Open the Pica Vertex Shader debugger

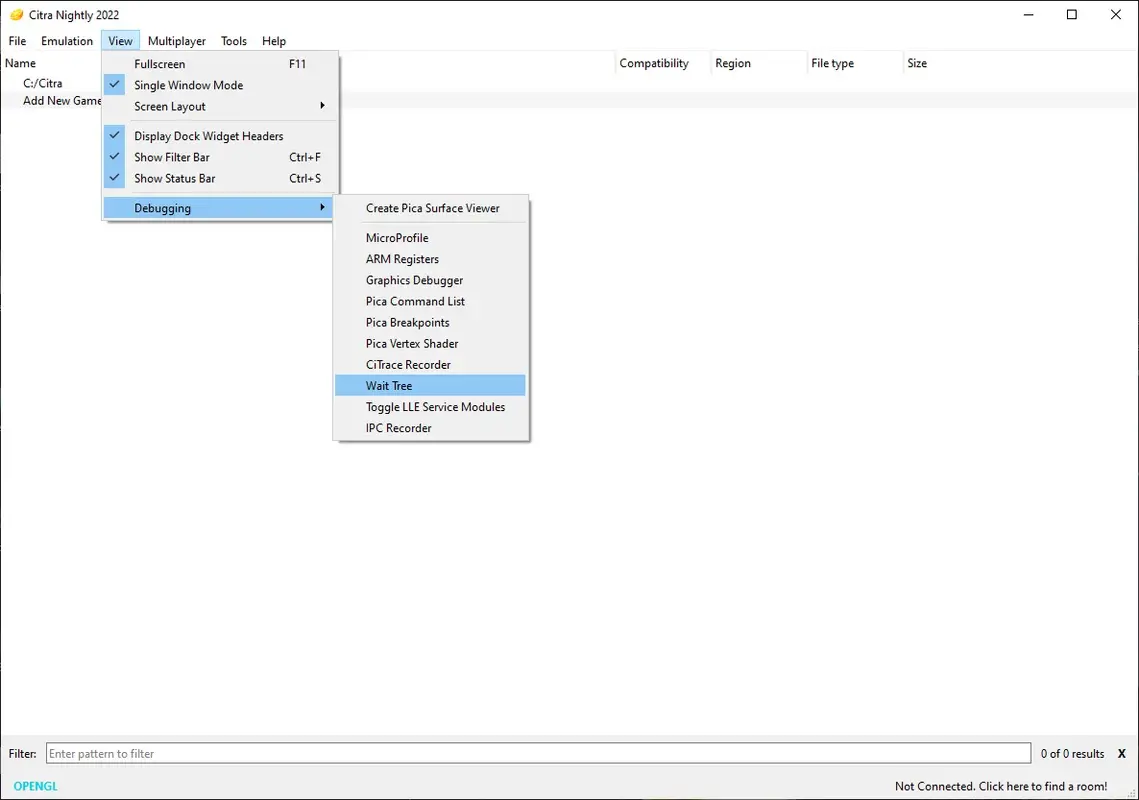[x=412, y=343]
